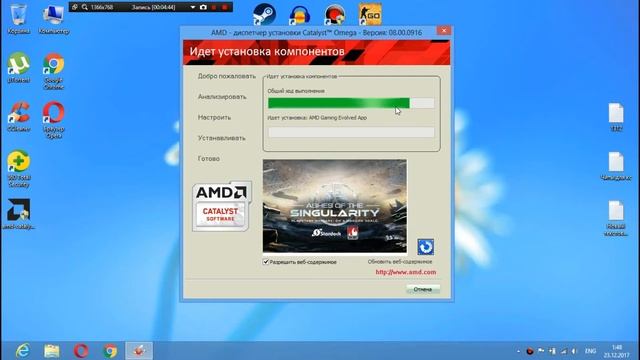Click the 1366x768 resolution text in recorder

[x=102, y=7]
